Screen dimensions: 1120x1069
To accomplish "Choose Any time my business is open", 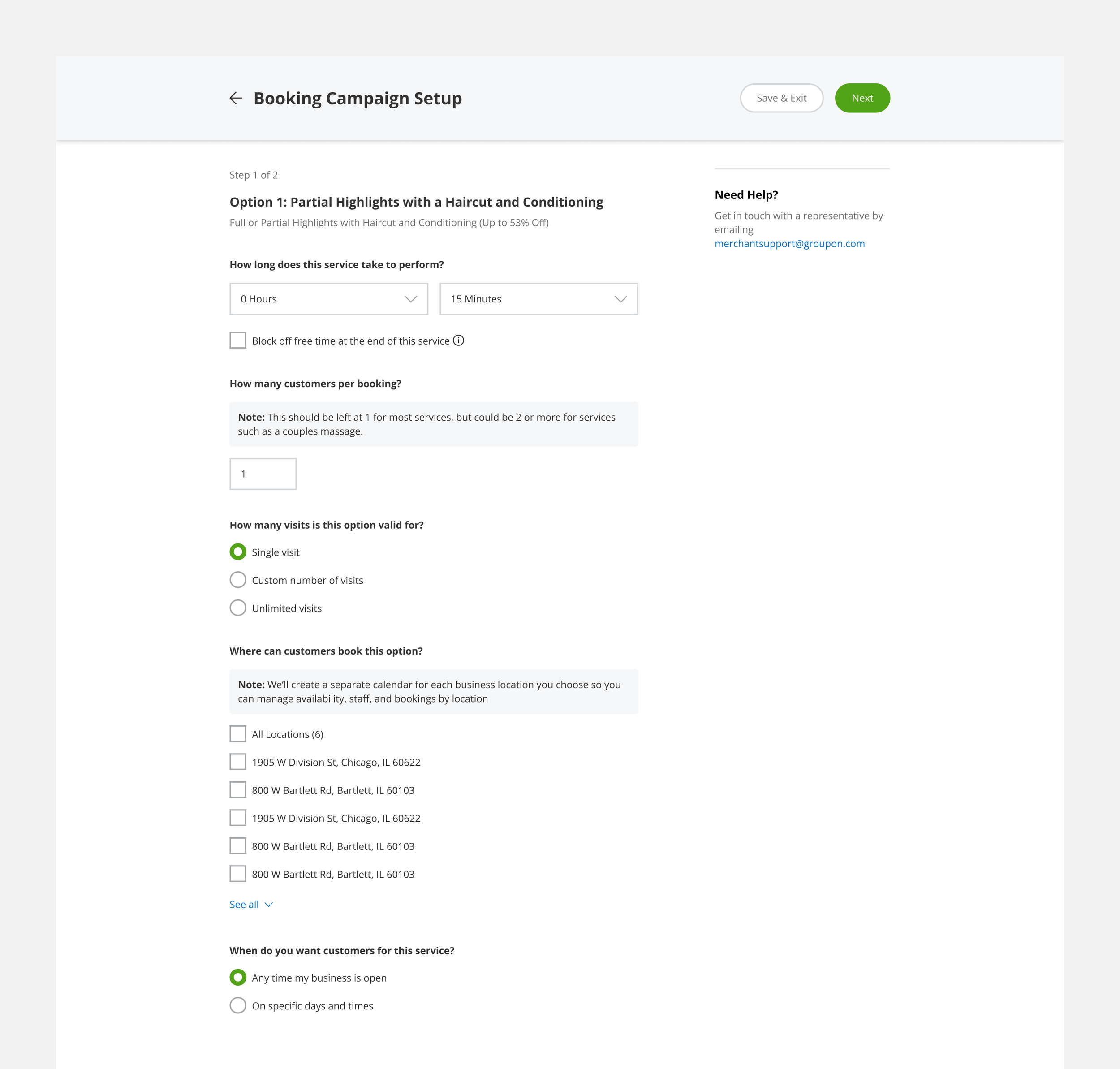I will [237, 978].
